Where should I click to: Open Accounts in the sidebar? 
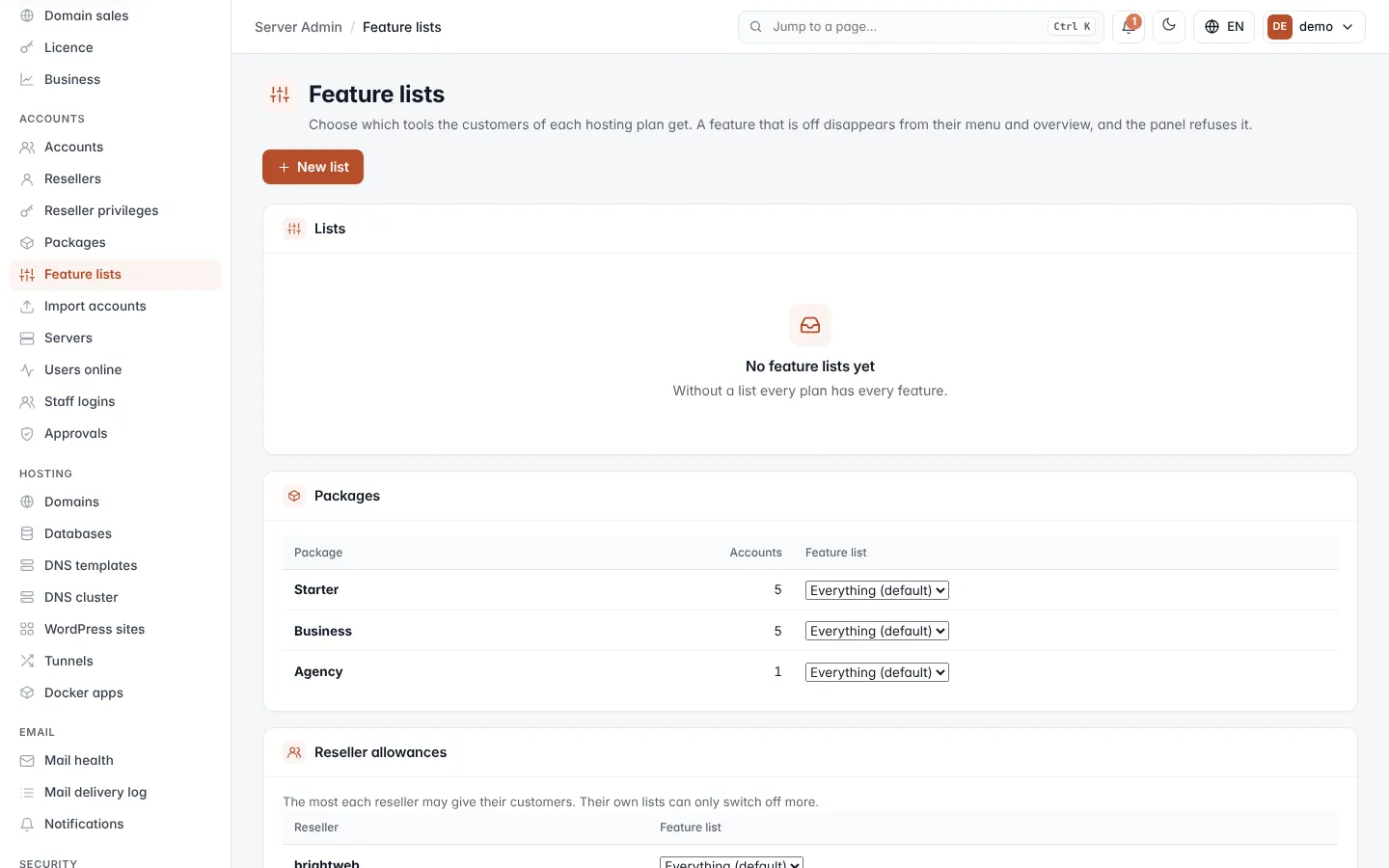[x=116, y=147]
